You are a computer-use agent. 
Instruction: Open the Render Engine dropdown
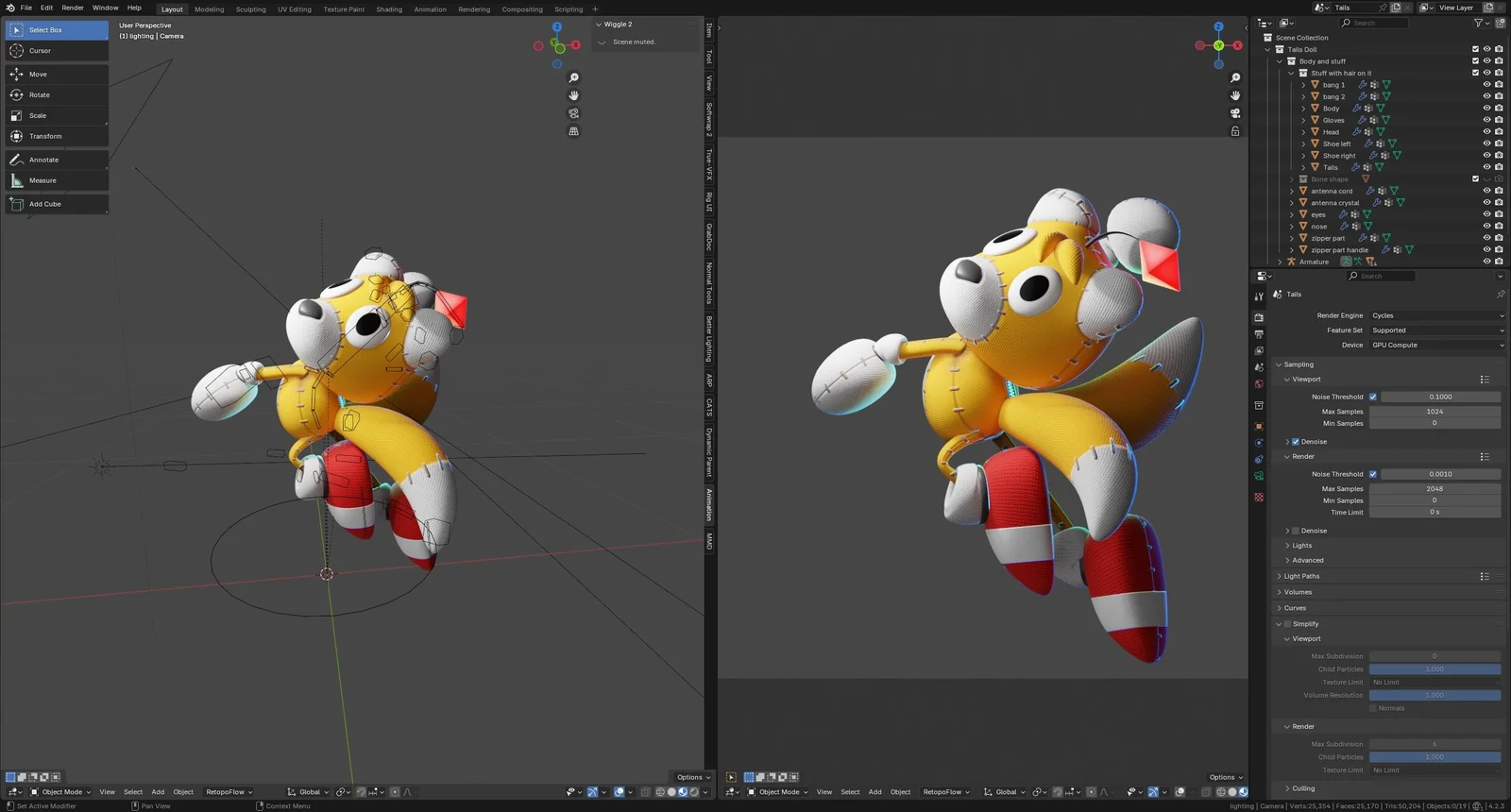coord(1436,316)
